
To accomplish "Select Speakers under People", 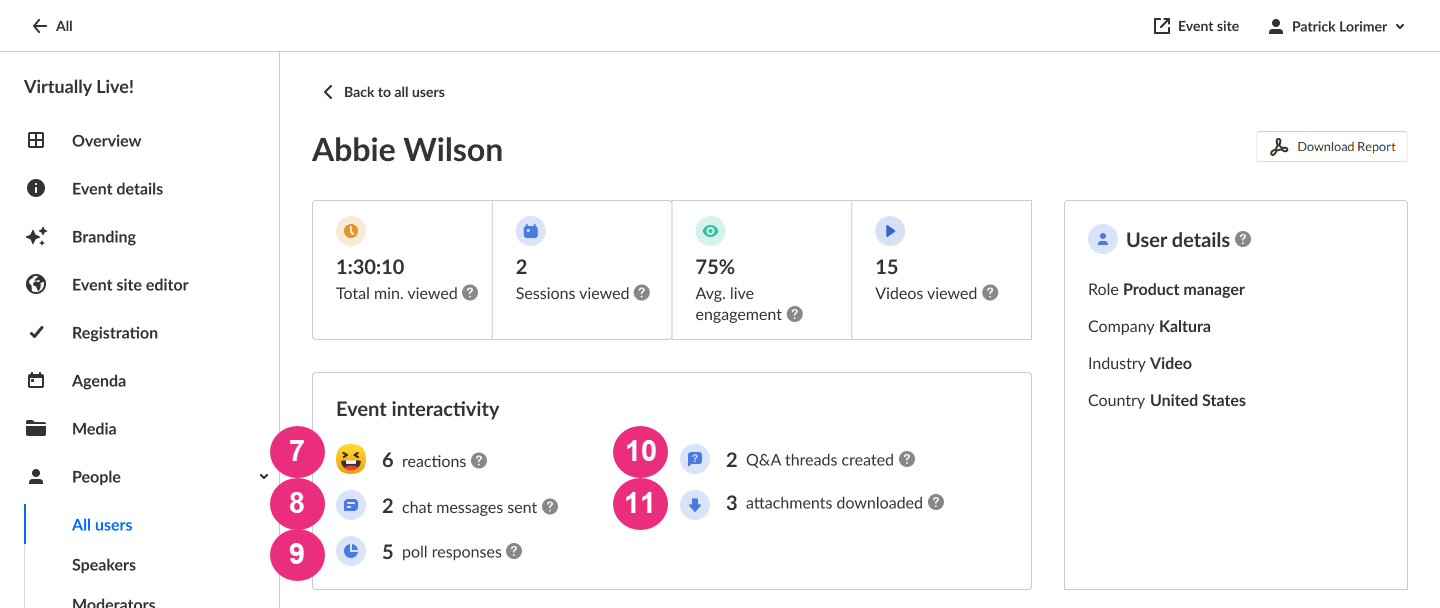I will [104, 565].
